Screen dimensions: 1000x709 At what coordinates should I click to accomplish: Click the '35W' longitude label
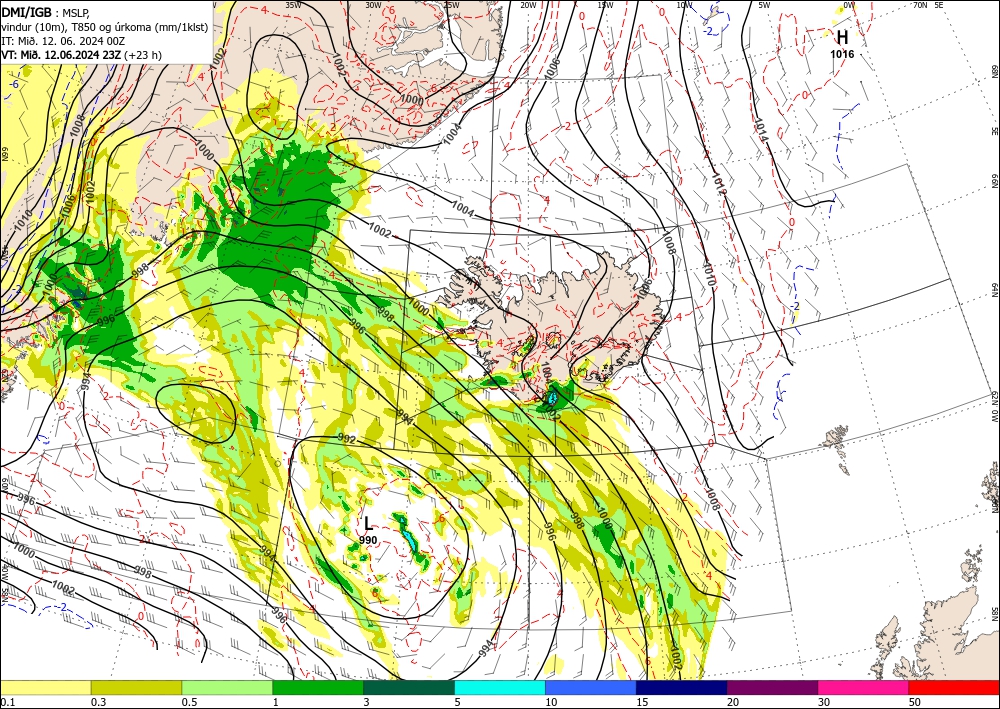pyautogui.click(x=293, y=5)
